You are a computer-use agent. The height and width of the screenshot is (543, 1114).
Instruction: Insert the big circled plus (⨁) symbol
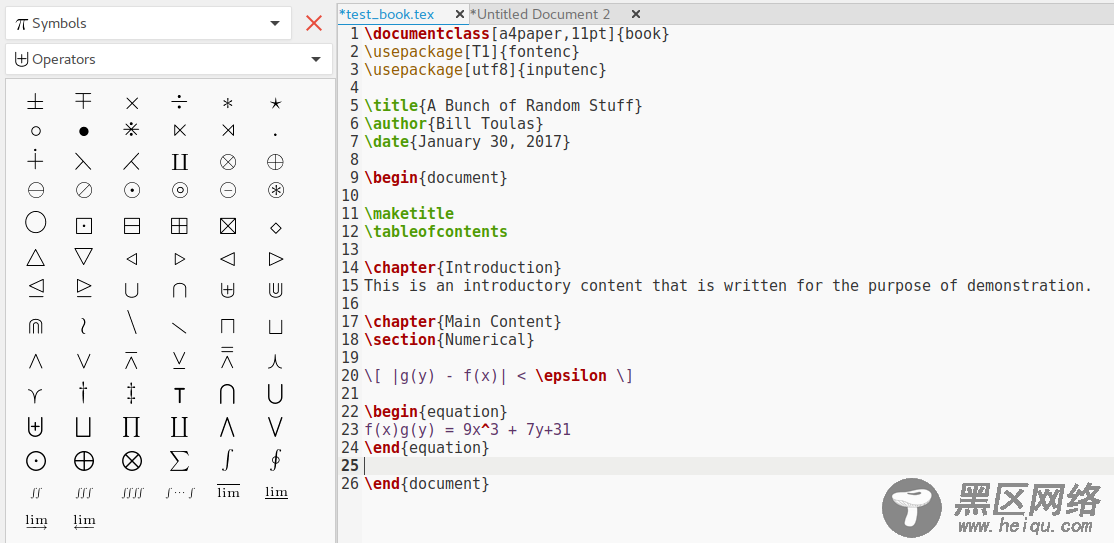click(84, 461)
